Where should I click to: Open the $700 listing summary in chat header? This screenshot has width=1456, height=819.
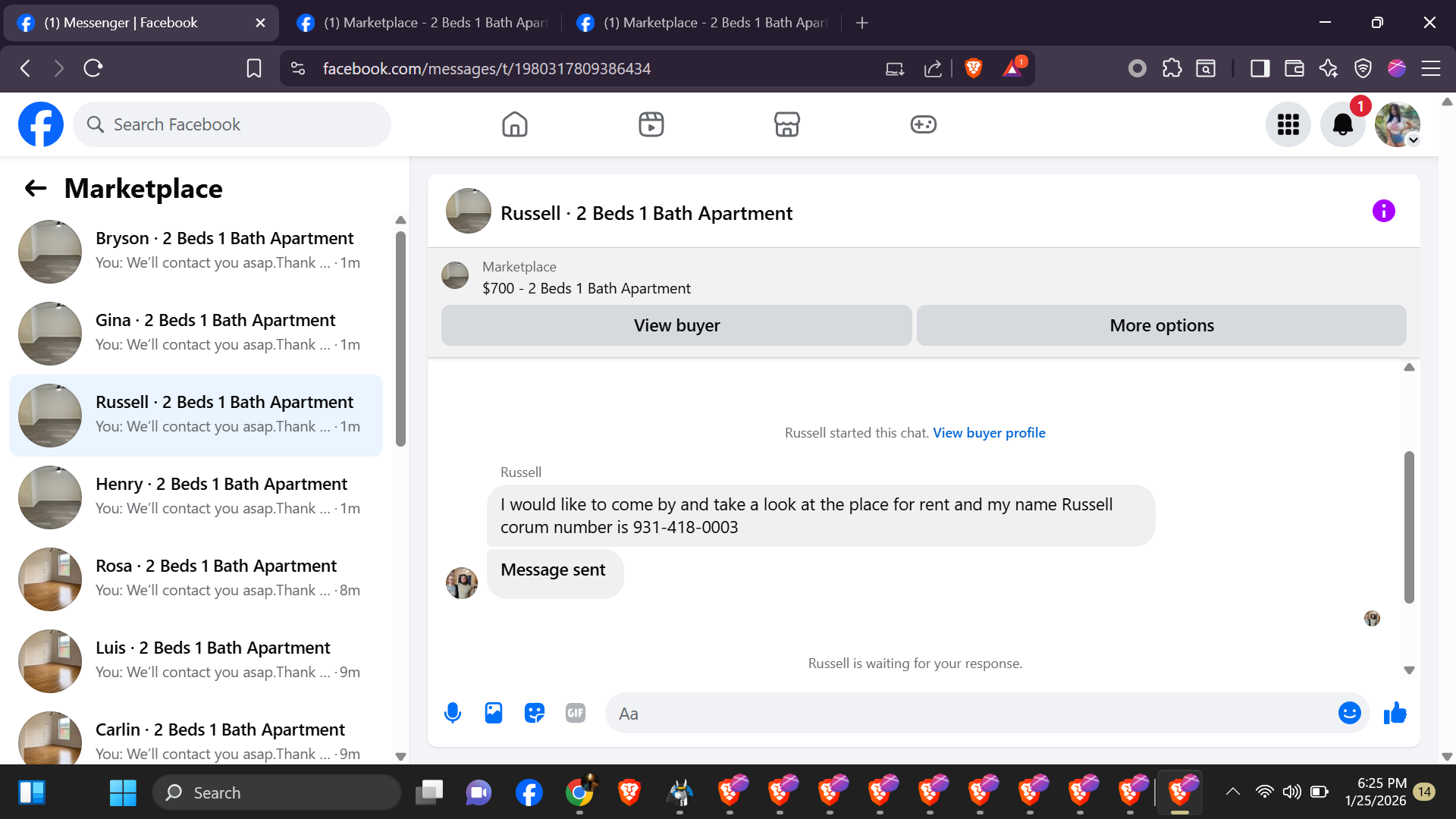(x=586, y=278)
